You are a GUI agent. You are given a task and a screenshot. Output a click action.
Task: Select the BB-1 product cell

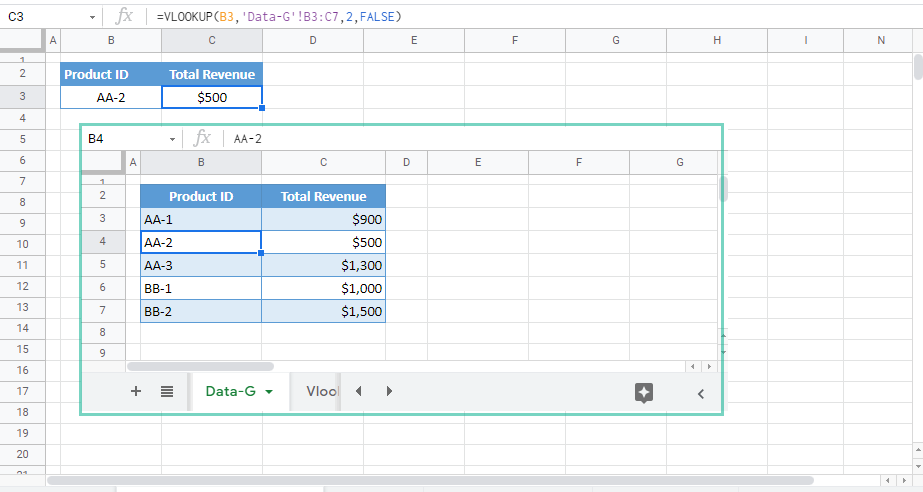(x=201, y=288)
